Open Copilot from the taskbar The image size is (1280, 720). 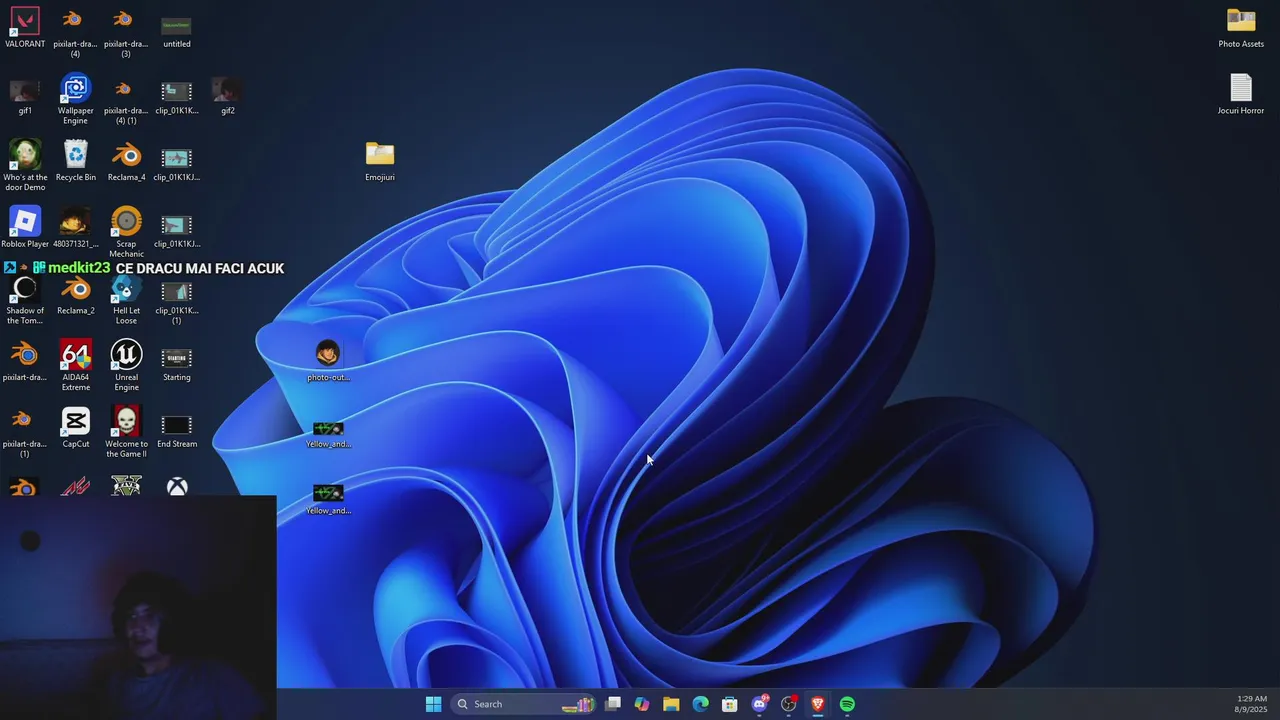642,704
